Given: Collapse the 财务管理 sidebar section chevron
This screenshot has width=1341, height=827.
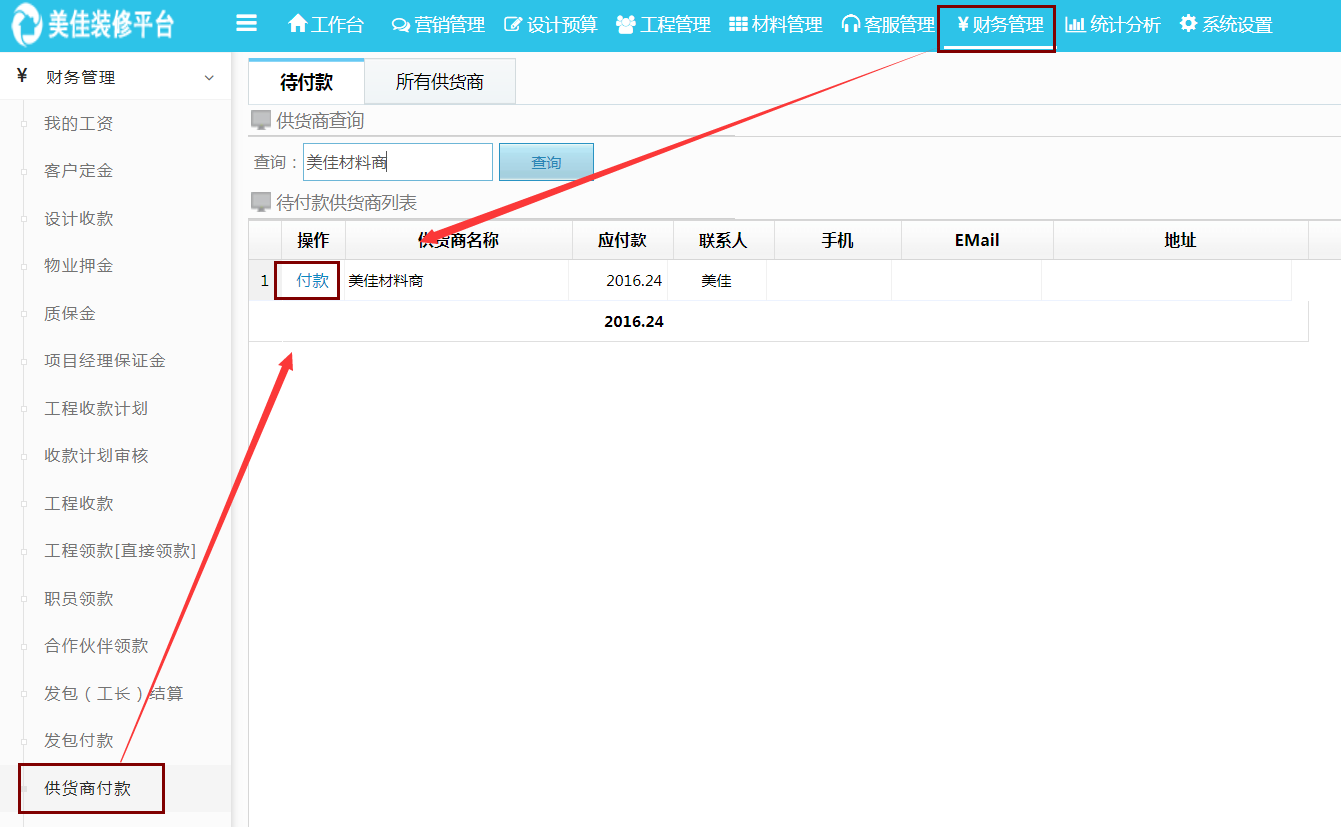Looking at the screenshot, I should (209, 78).
